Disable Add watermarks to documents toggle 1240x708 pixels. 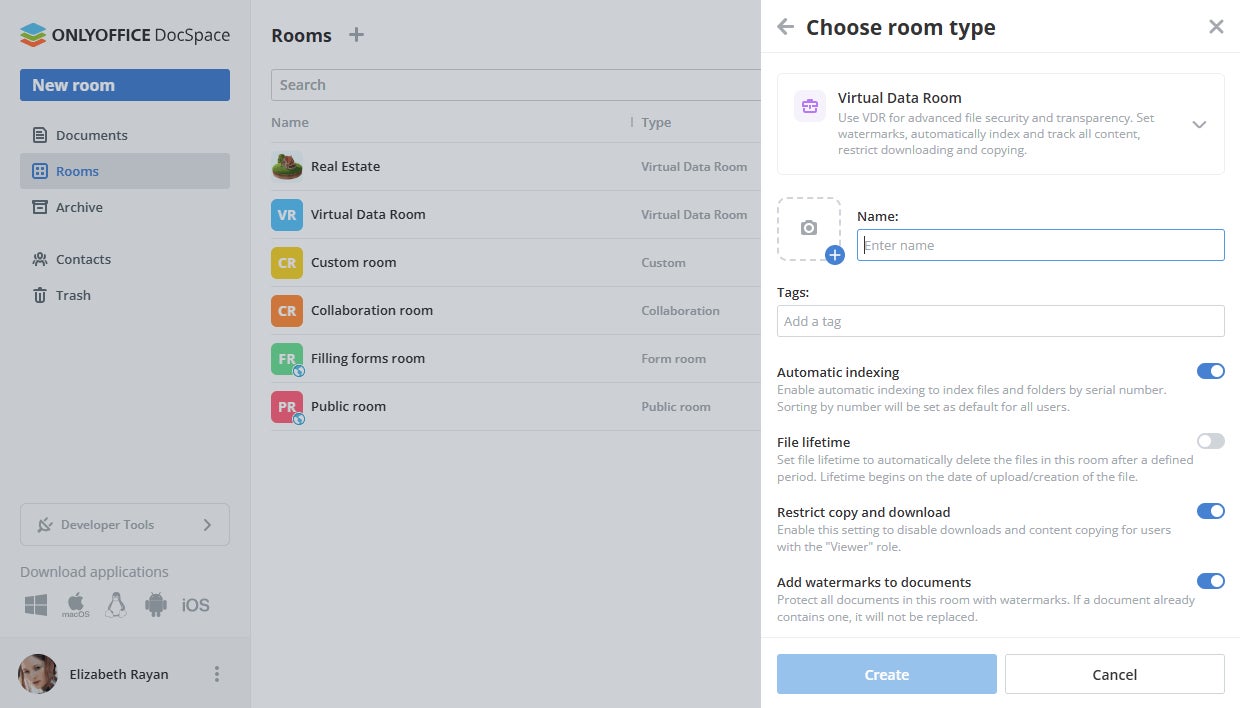point(1210,581)
